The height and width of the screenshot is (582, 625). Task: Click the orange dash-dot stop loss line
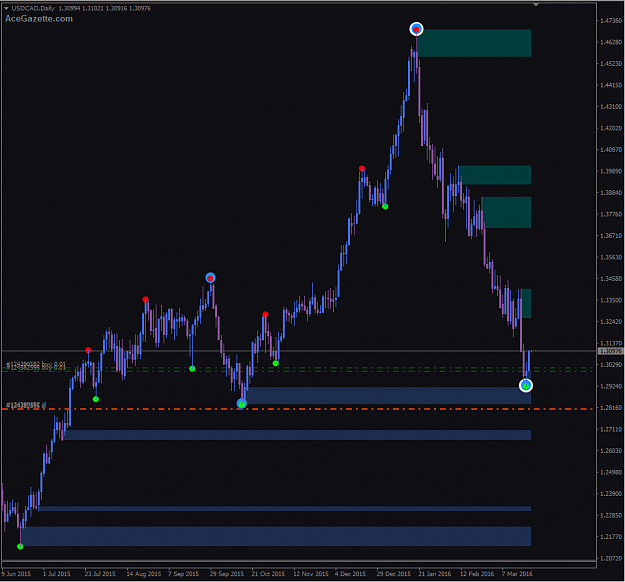pos(299,409)
